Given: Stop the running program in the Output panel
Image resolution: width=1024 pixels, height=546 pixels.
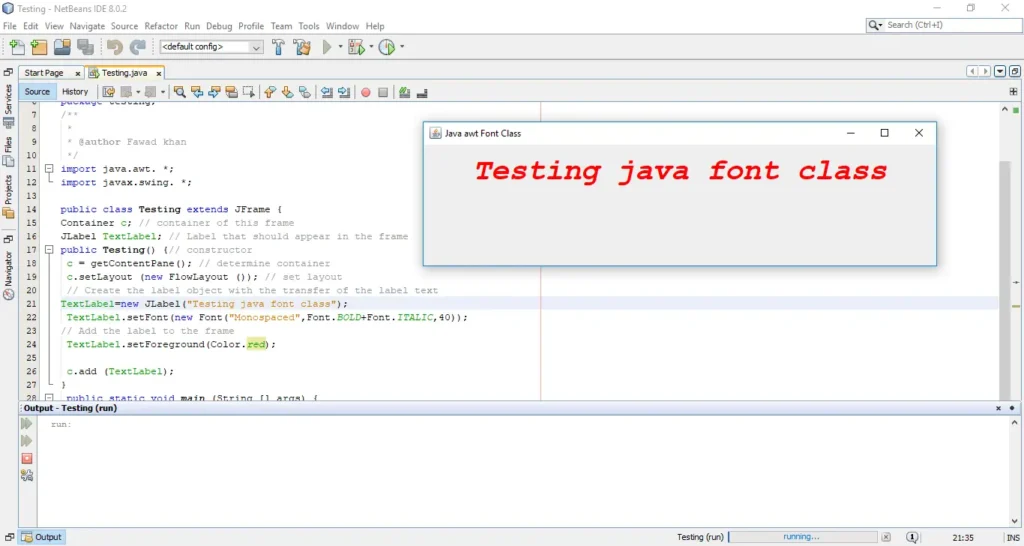Looking at the screenshot, I should pos(27,458).
